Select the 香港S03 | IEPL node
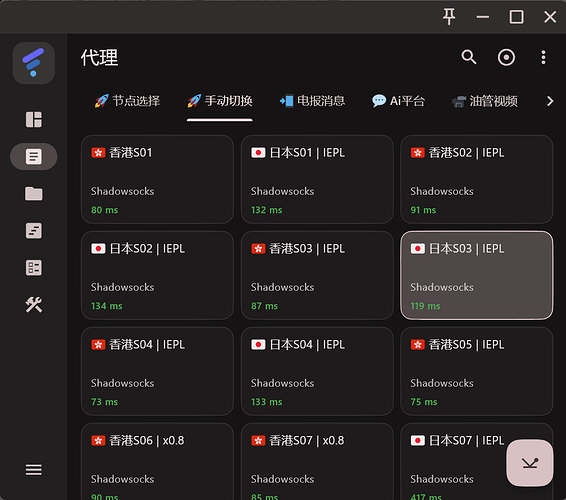 [317, 275]
